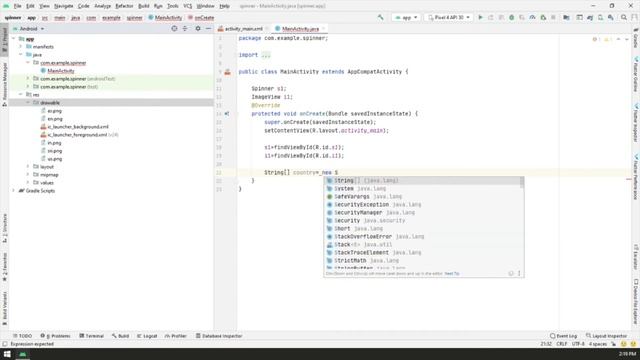Image resolution: width=640 pixels, height=360 pixels.
Task: Click the smiley feedback icon in status bar
Action: 624,344
